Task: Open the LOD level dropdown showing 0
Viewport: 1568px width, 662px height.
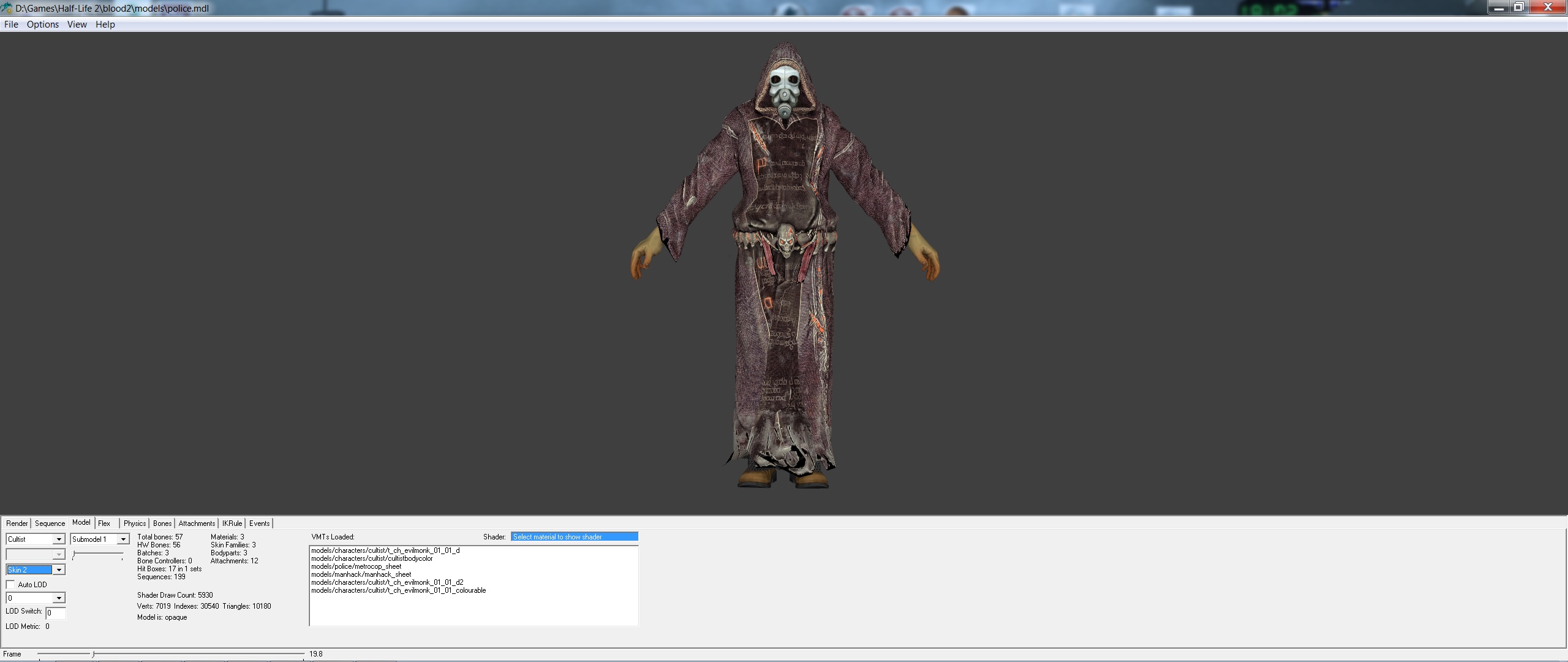Action: [x=59, y=598]
